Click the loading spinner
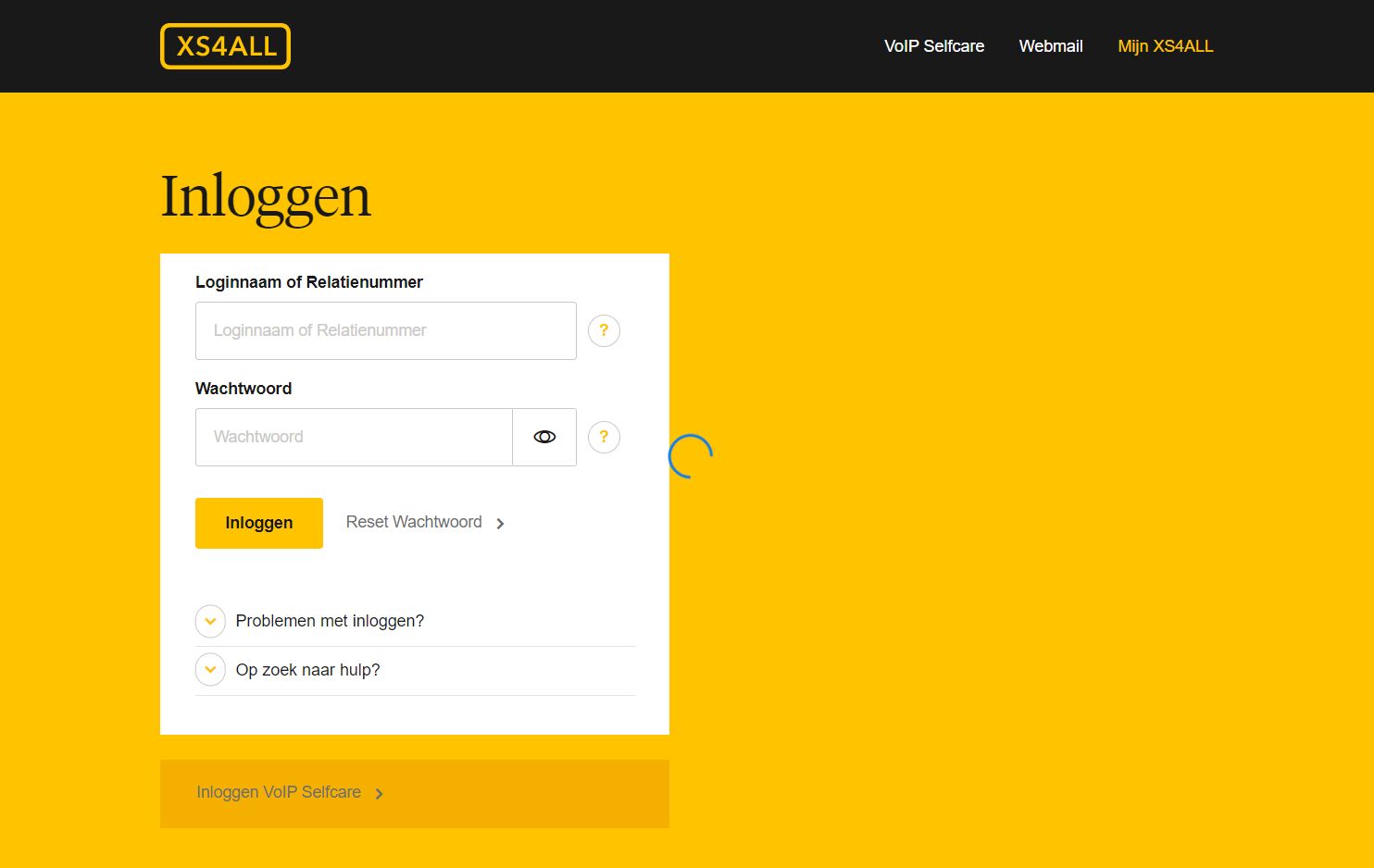 692,453
